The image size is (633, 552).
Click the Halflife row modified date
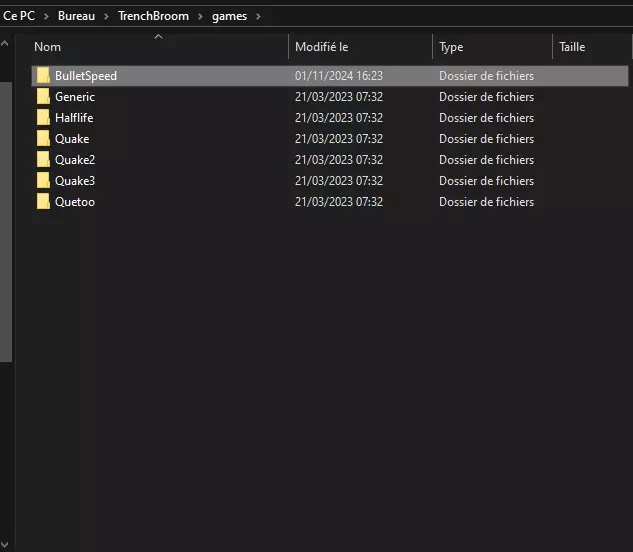tap(339, 118)
